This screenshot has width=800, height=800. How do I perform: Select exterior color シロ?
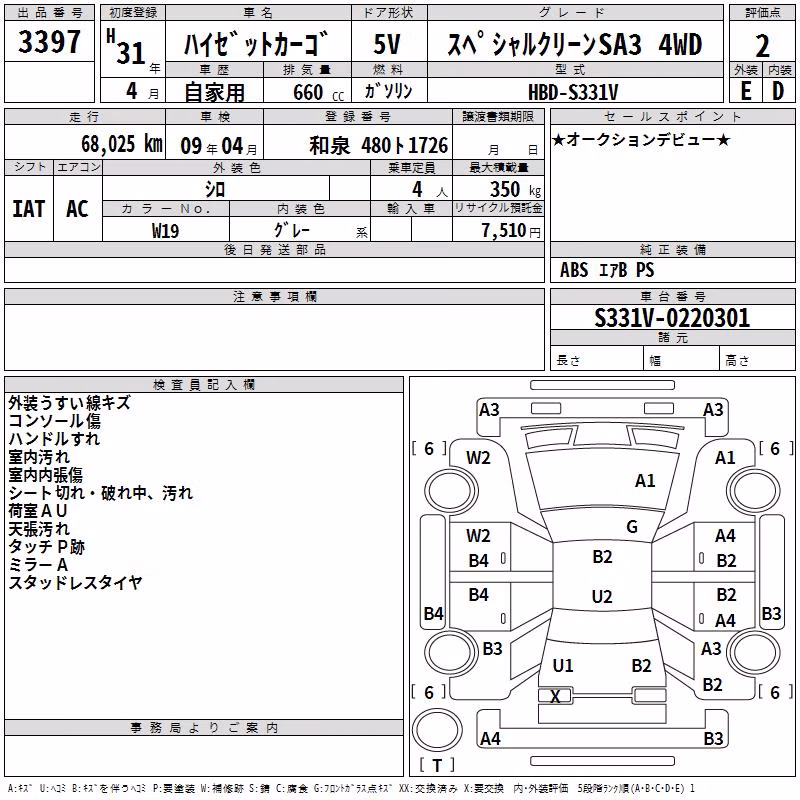point(215,190)
